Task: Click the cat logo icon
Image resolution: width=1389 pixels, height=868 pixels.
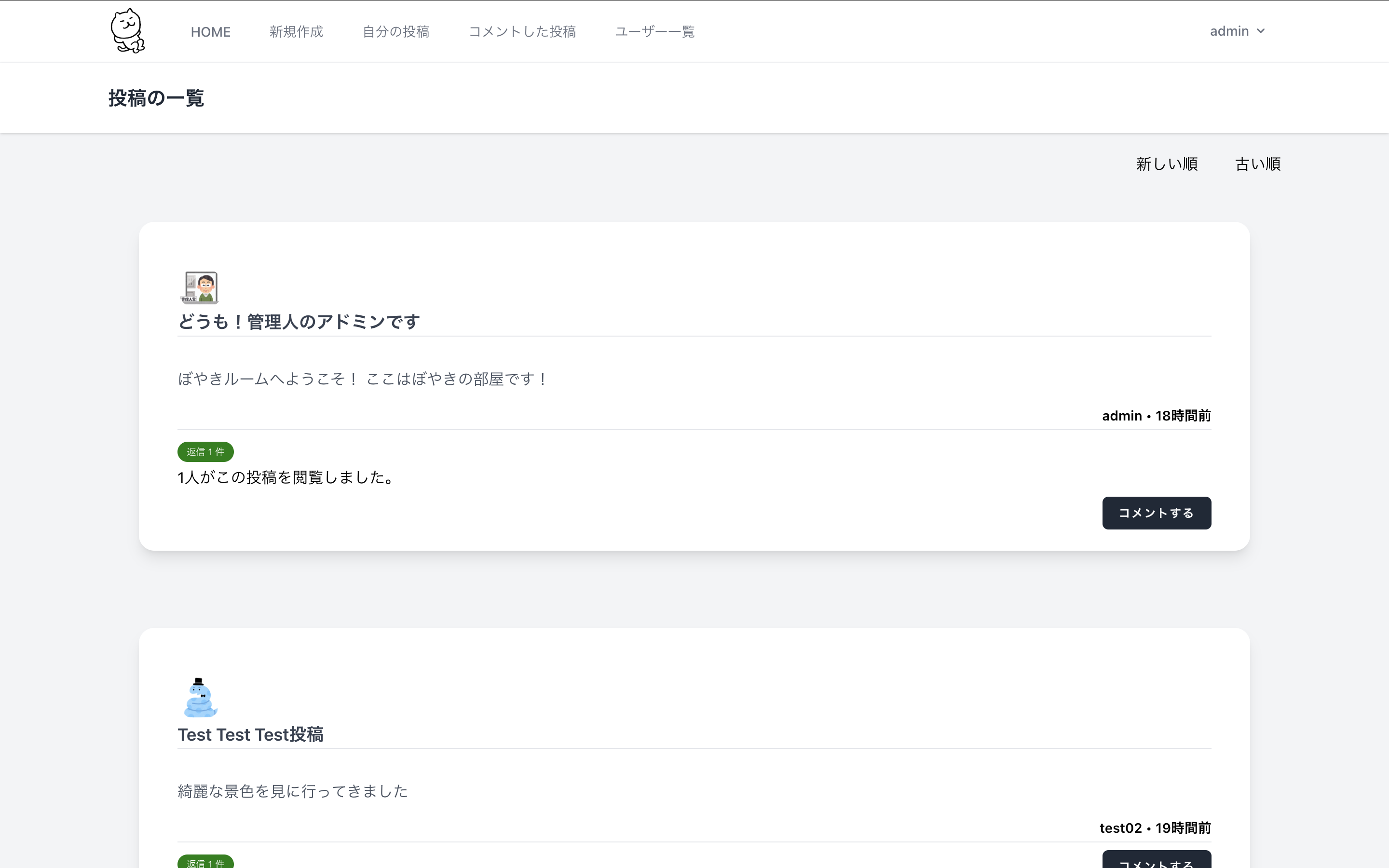Action: pos(127,31)
